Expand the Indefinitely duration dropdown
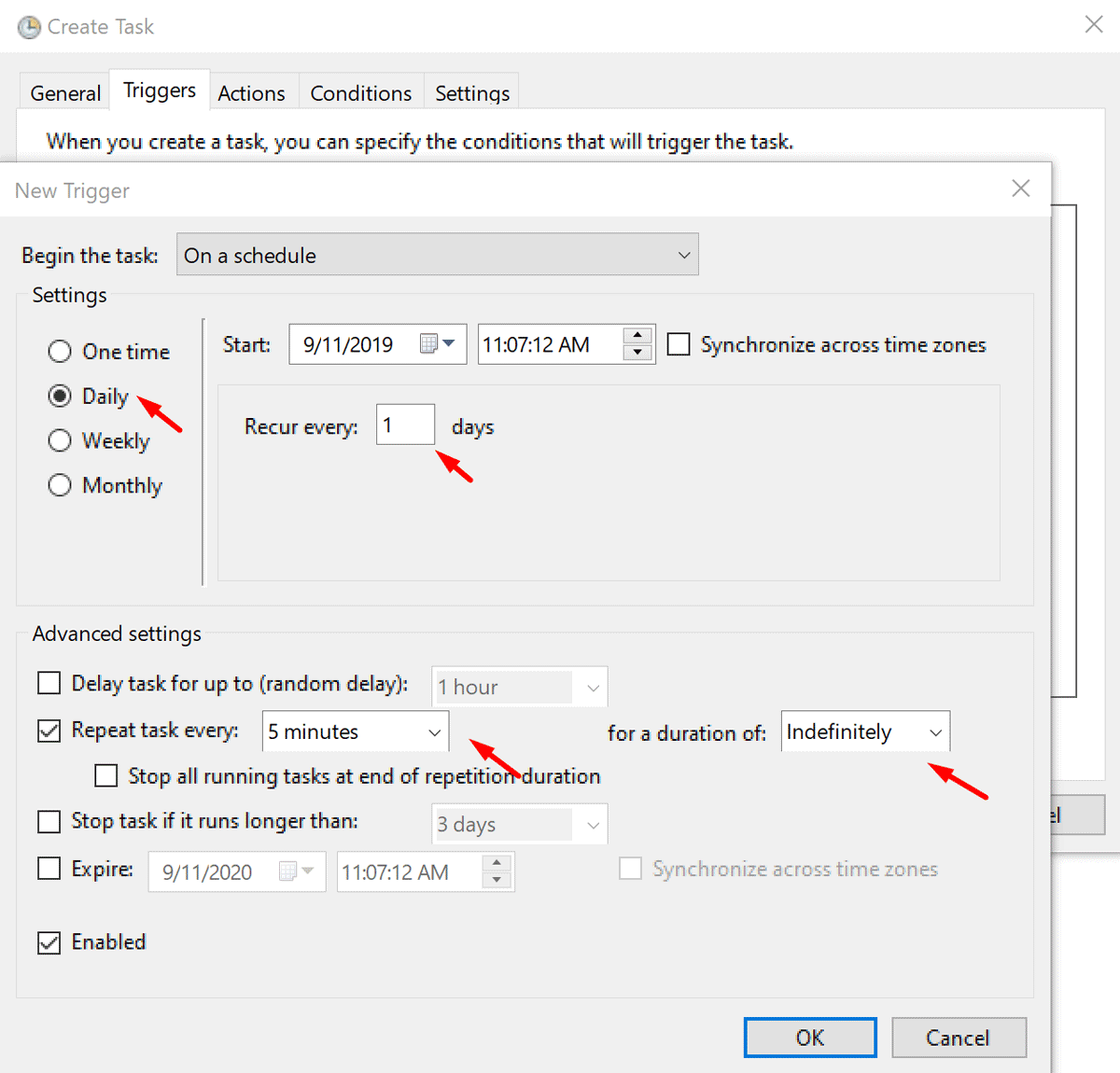The width and height of the screenshot is (1120, 1073). click(x=936, y=732)
